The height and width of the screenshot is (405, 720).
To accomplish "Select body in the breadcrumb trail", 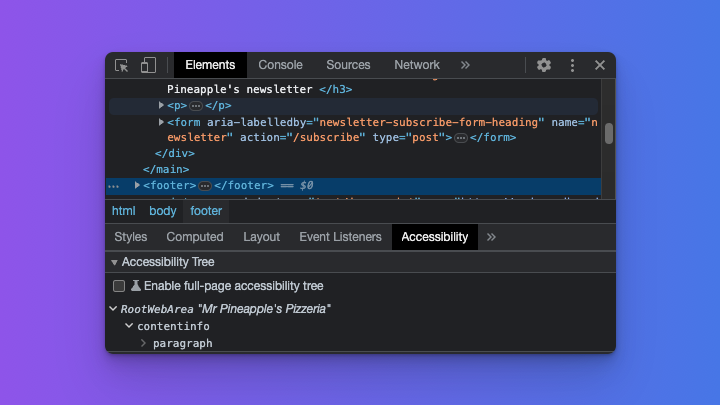I will (x=162, y=211).
